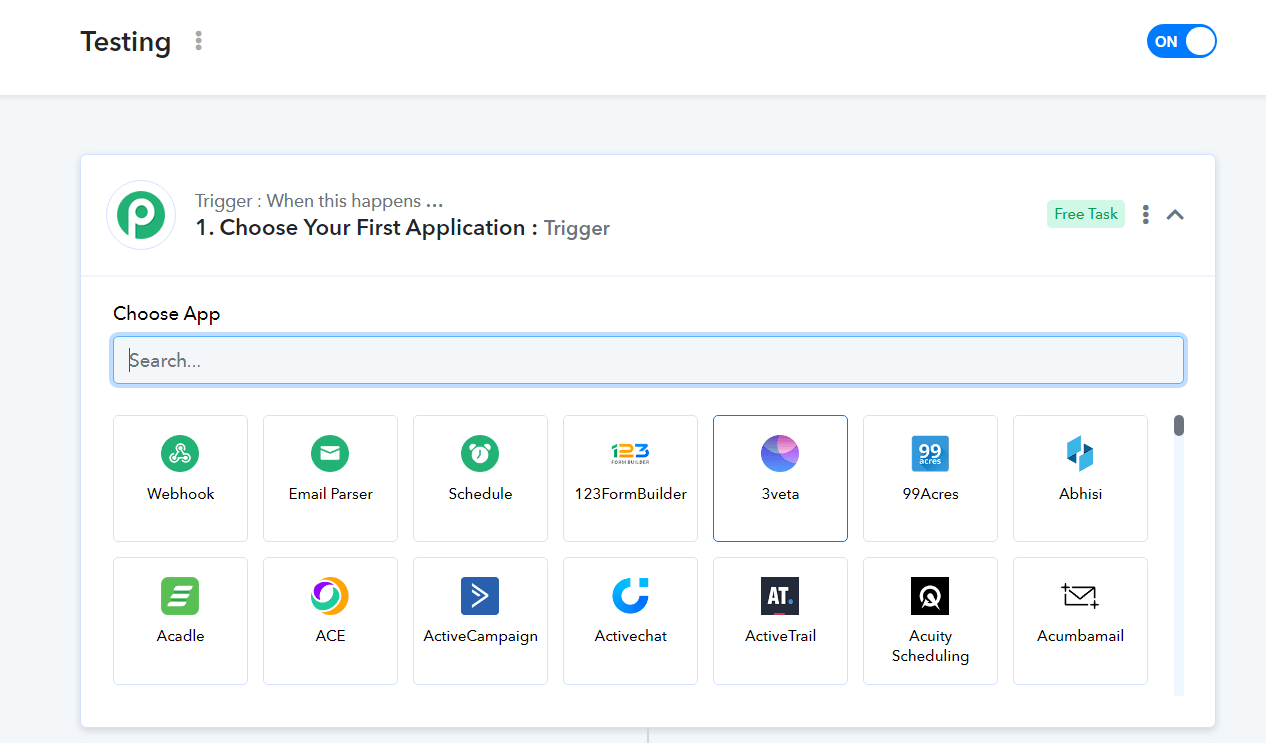Focus the Choose App search field
1266x743 pixels.
pos(649,360)
